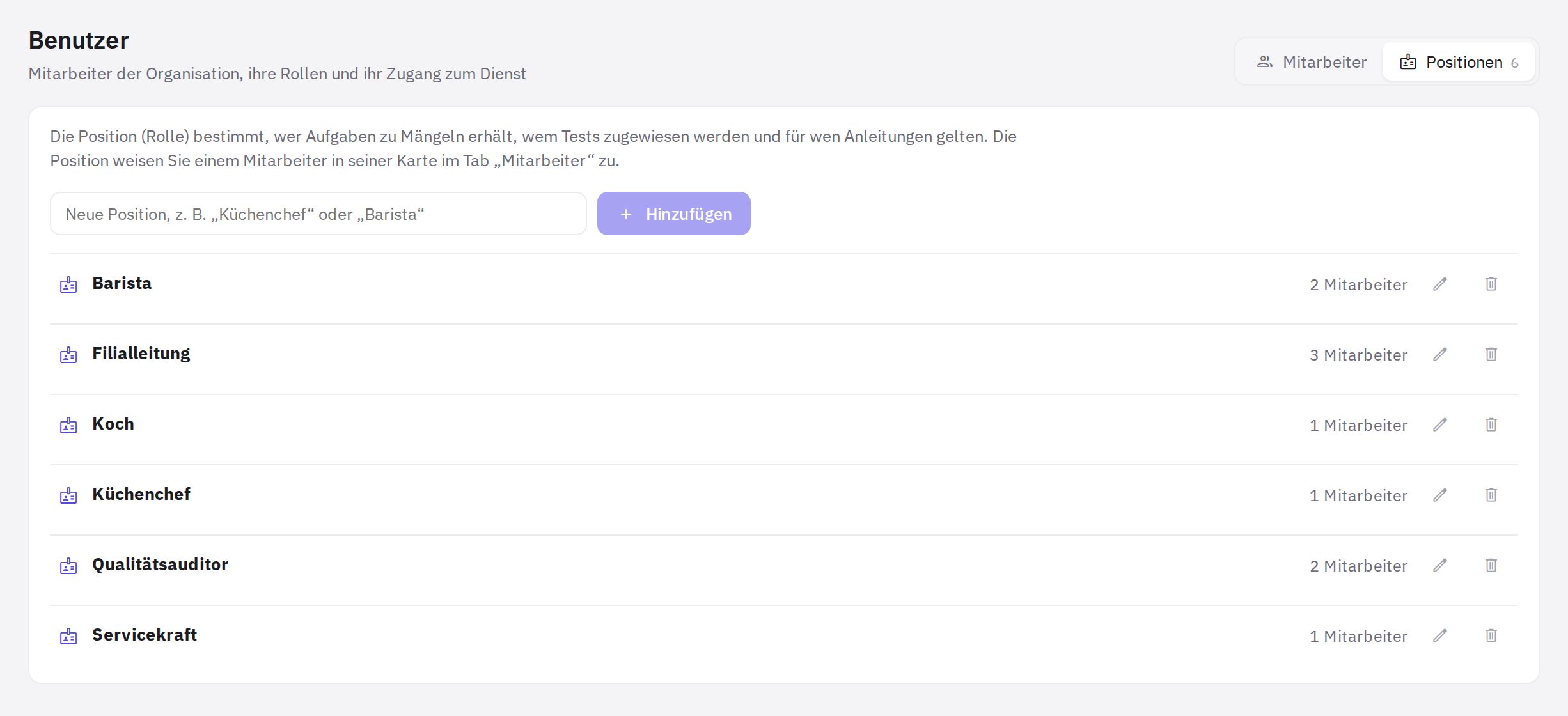1568x716 pixels.
Task: Click the Servicekraft position name
Action: (x=145, y=635)
